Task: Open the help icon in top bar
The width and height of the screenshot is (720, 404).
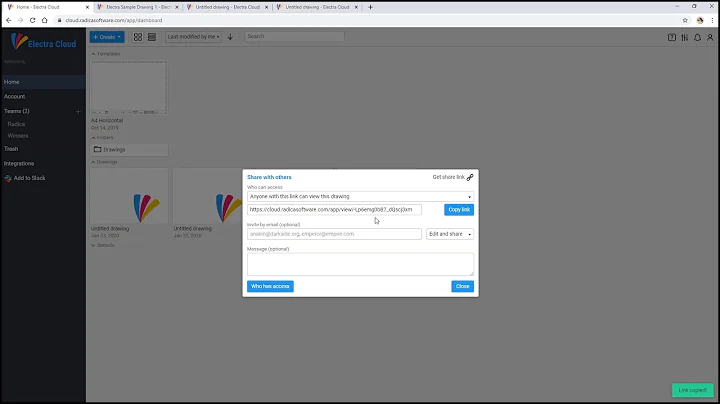Action: click(672, 38)
